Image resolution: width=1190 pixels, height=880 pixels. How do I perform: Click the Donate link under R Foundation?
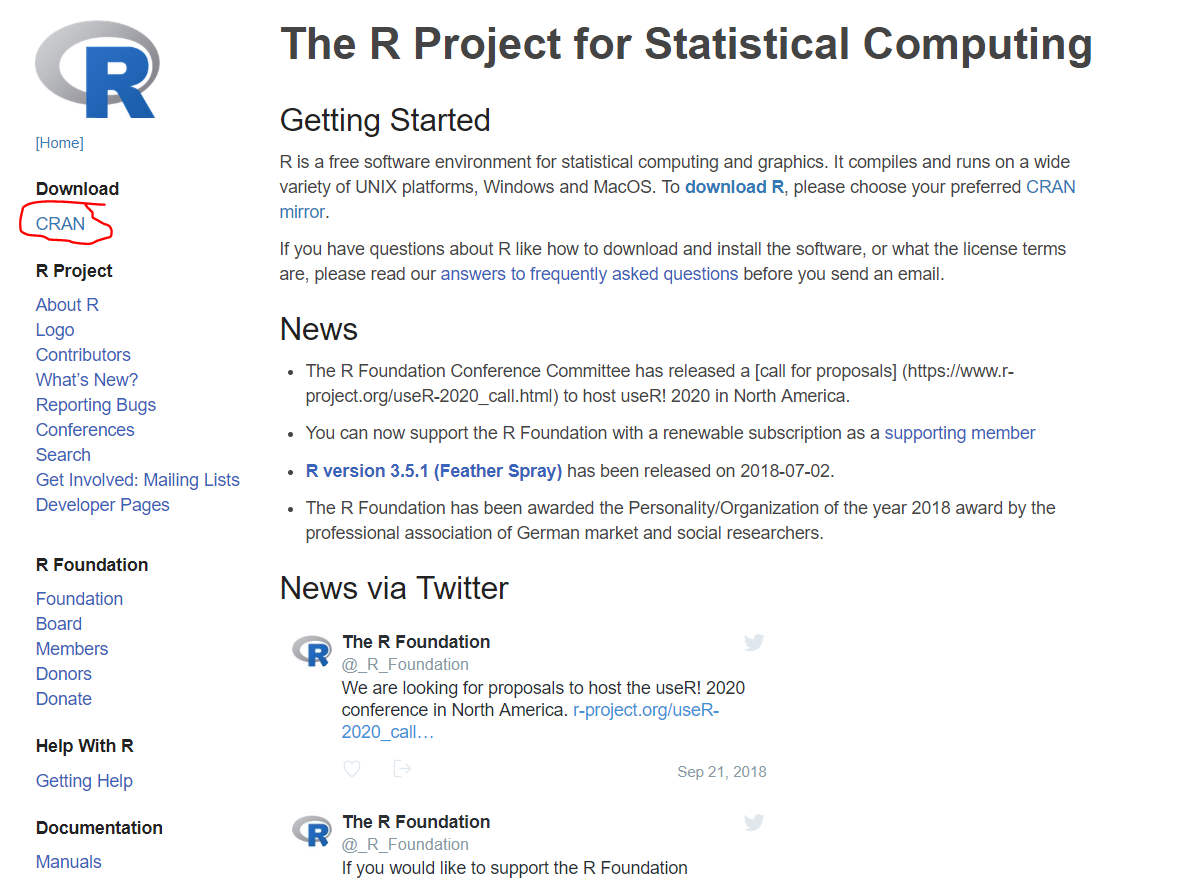64,699
